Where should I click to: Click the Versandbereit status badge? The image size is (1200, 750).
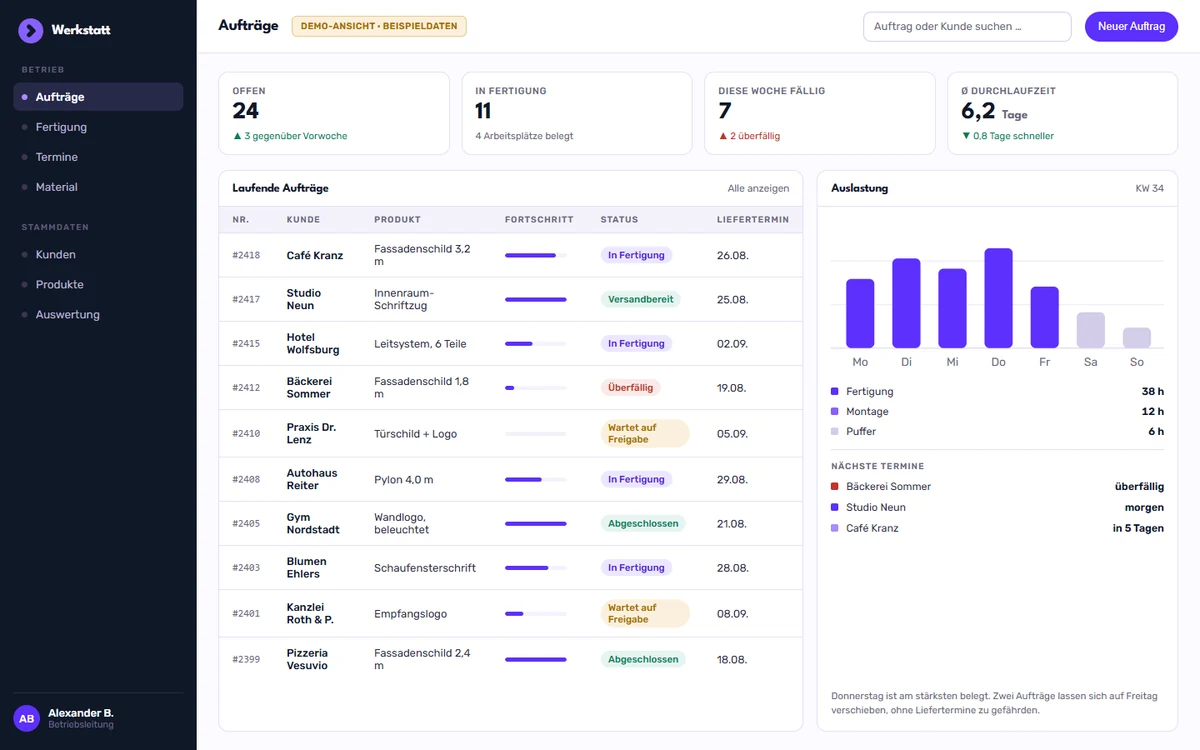640,299
